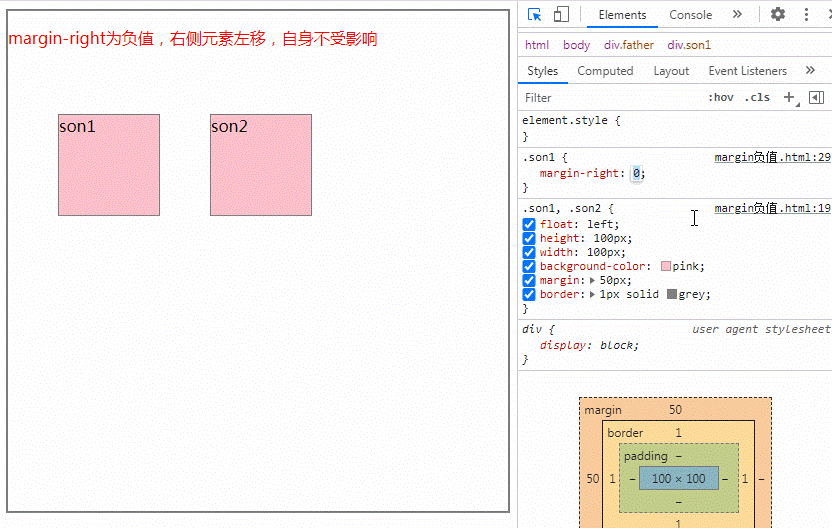Image resolution: width=832 pixels, height=528 pixels.
Task: Uncheck the float: left property checkbox
Action: 529,225
